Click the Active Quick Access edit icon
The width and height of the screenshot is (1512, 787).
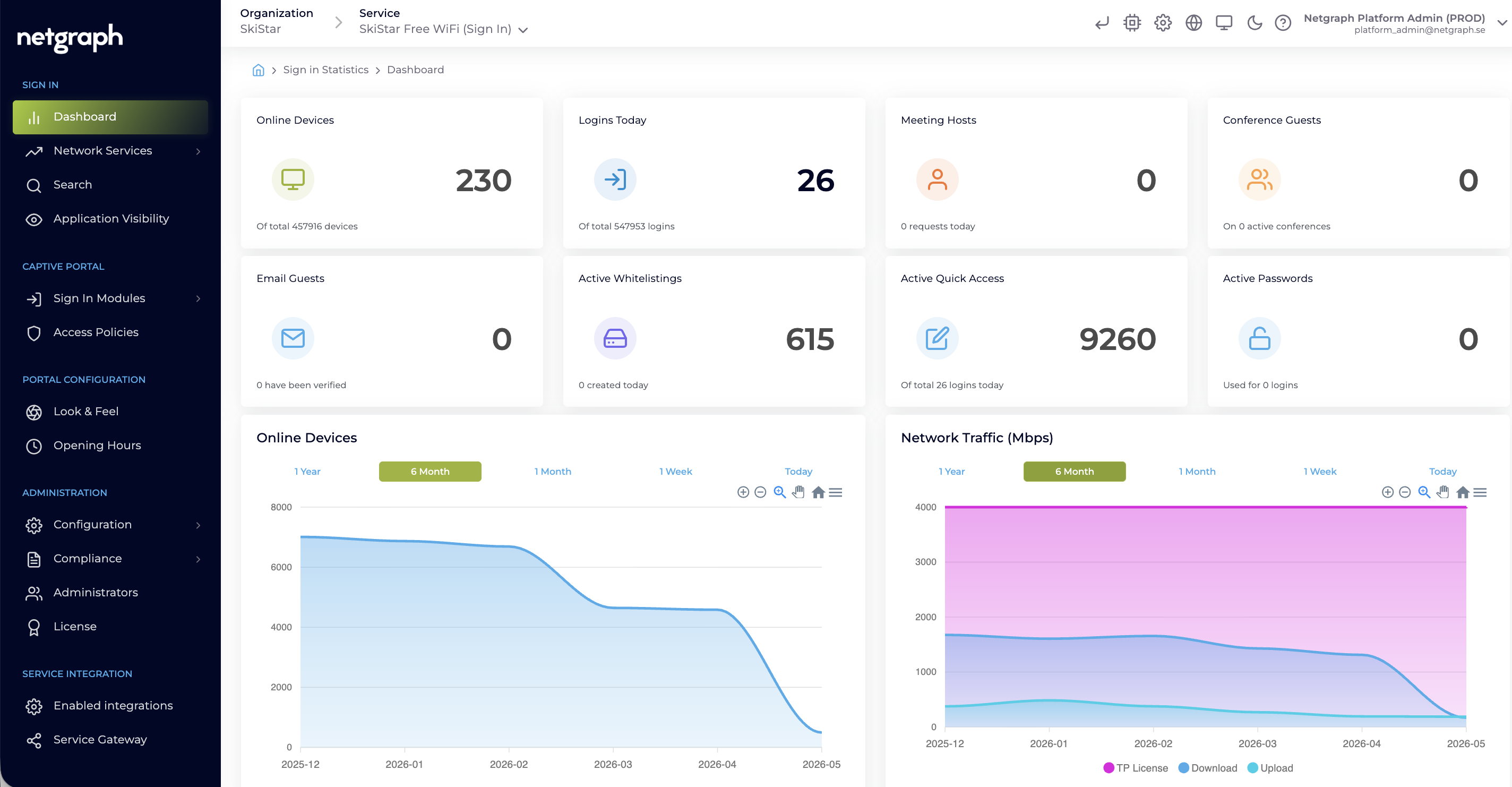pyautogui.click(x=938, y=338)
